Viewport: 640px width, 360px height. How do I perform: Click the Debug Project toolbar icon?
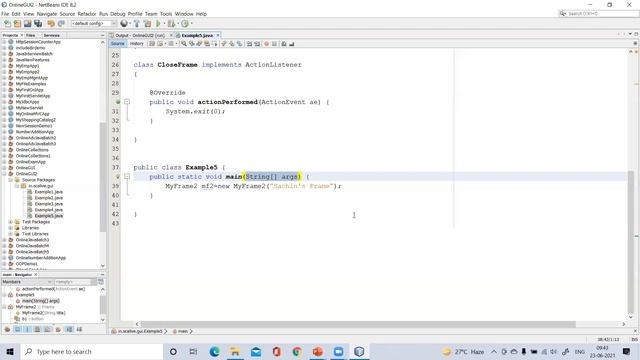pyautogui.click(x=171, y=24)
